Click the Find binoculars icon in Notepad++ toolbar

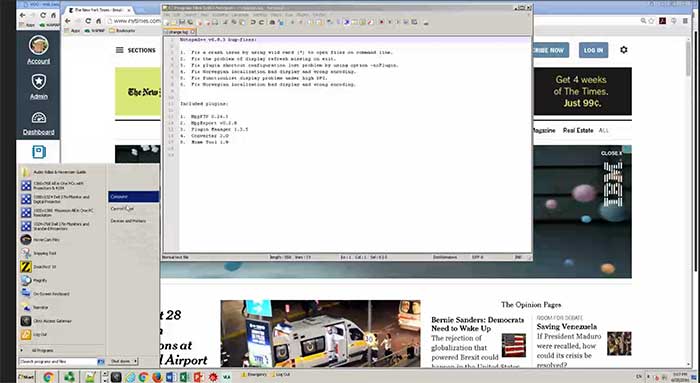pyautogui.click(x=273, y=22)
